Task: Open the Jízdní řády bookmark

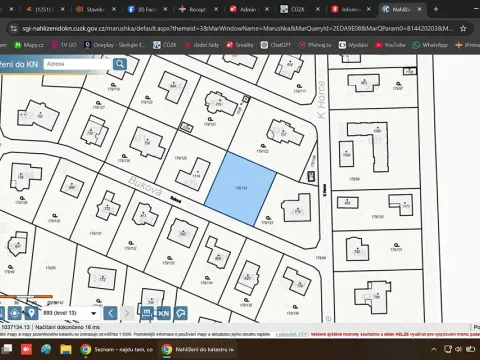Action: click(202, 45)
